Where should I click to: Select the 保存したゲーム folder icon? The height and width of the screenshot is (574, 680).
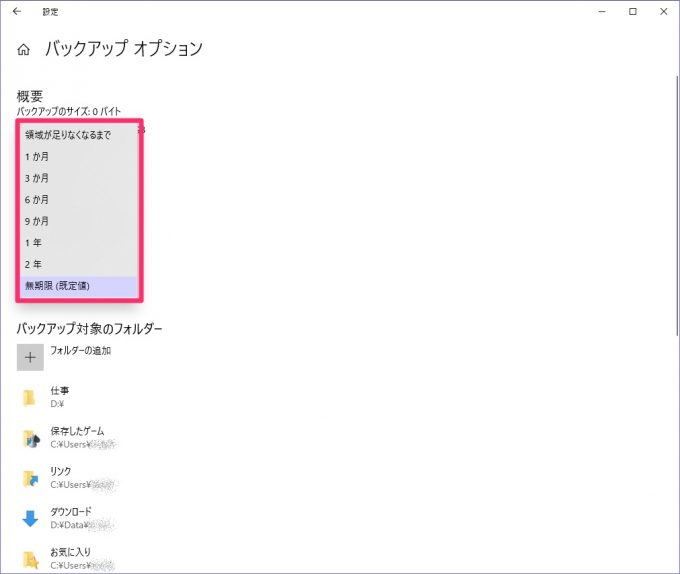point(31,438)
